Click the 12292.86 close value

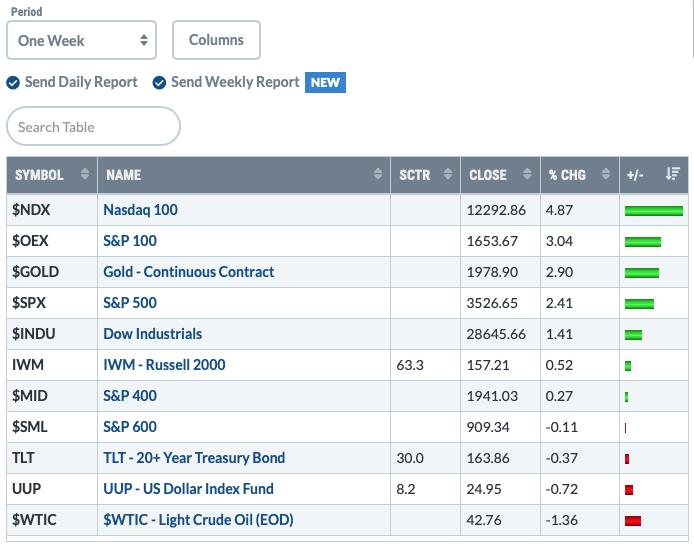click(x=496, y=210)
